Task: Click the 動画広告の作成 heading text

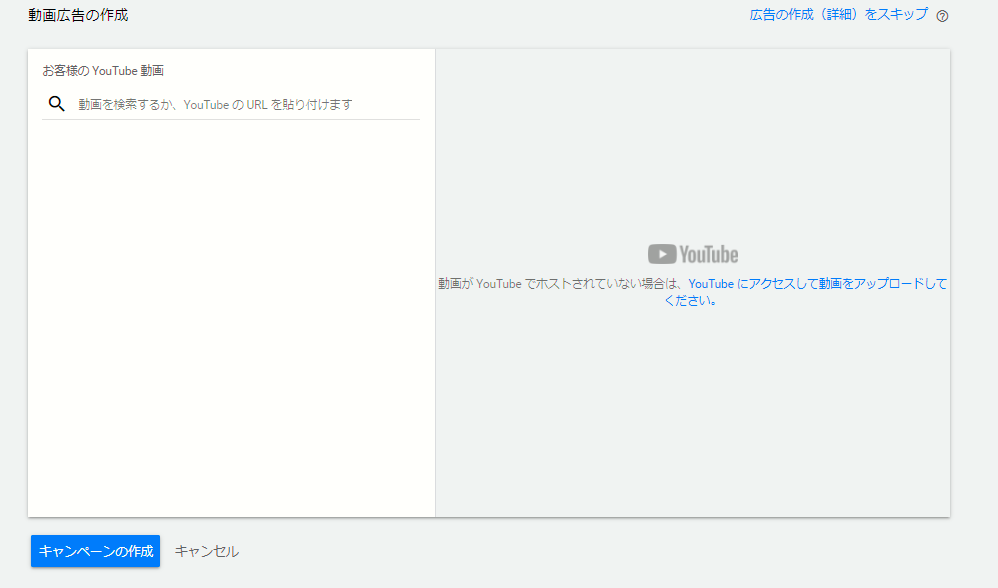Action: coord(78,15)
